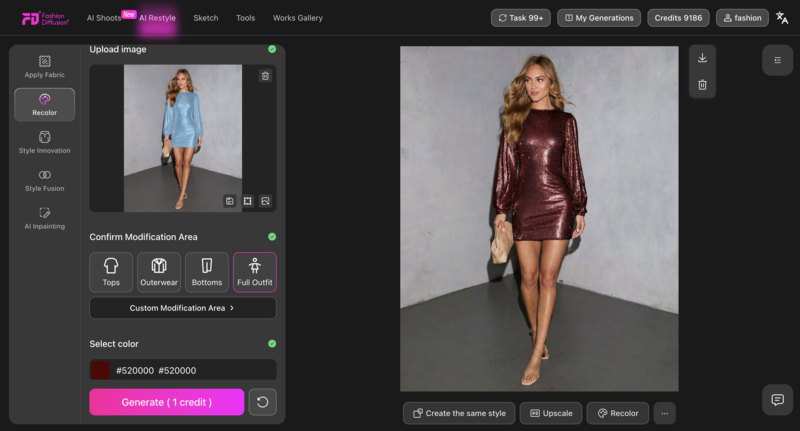Open the Works Gallery tab

(x=297, y=18)
